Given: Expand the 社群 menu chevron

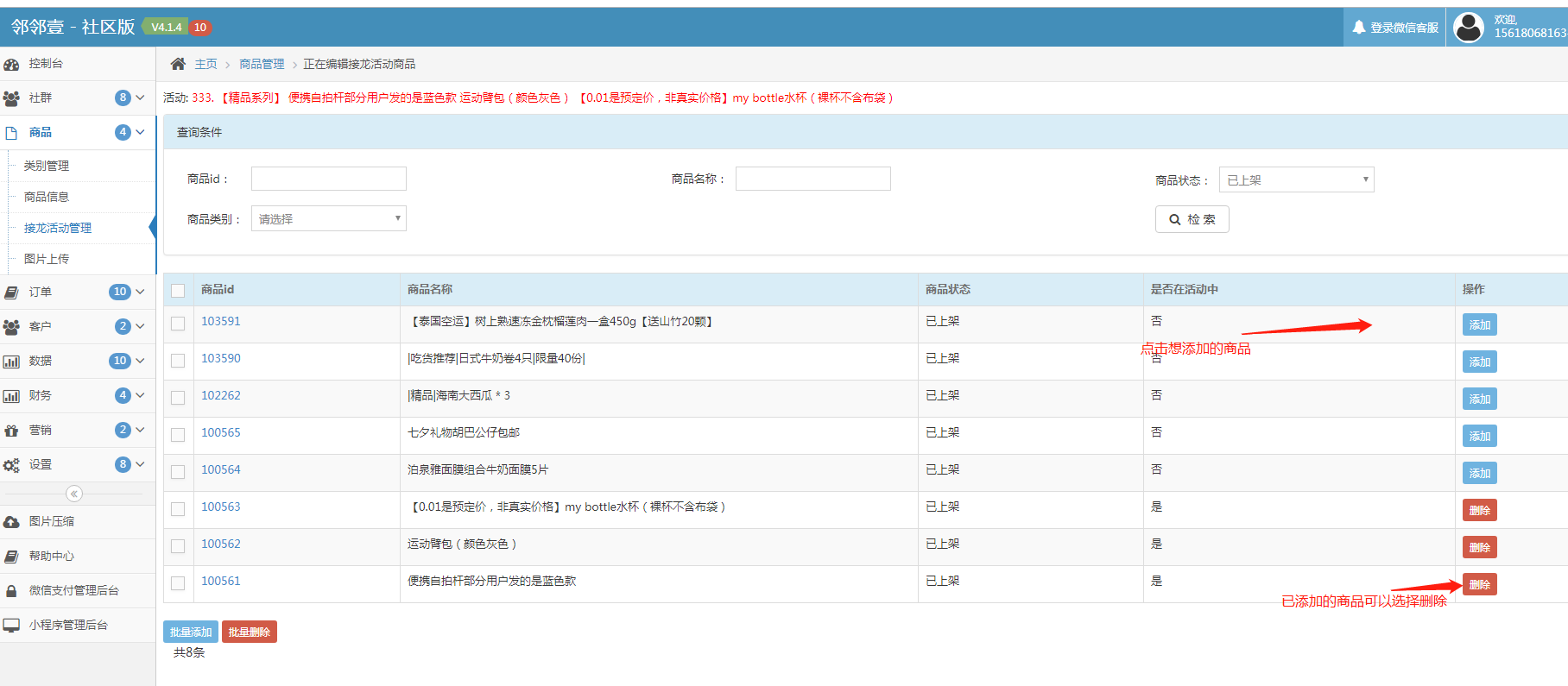Looking at the screenshot, I should [x=140, y=98].
